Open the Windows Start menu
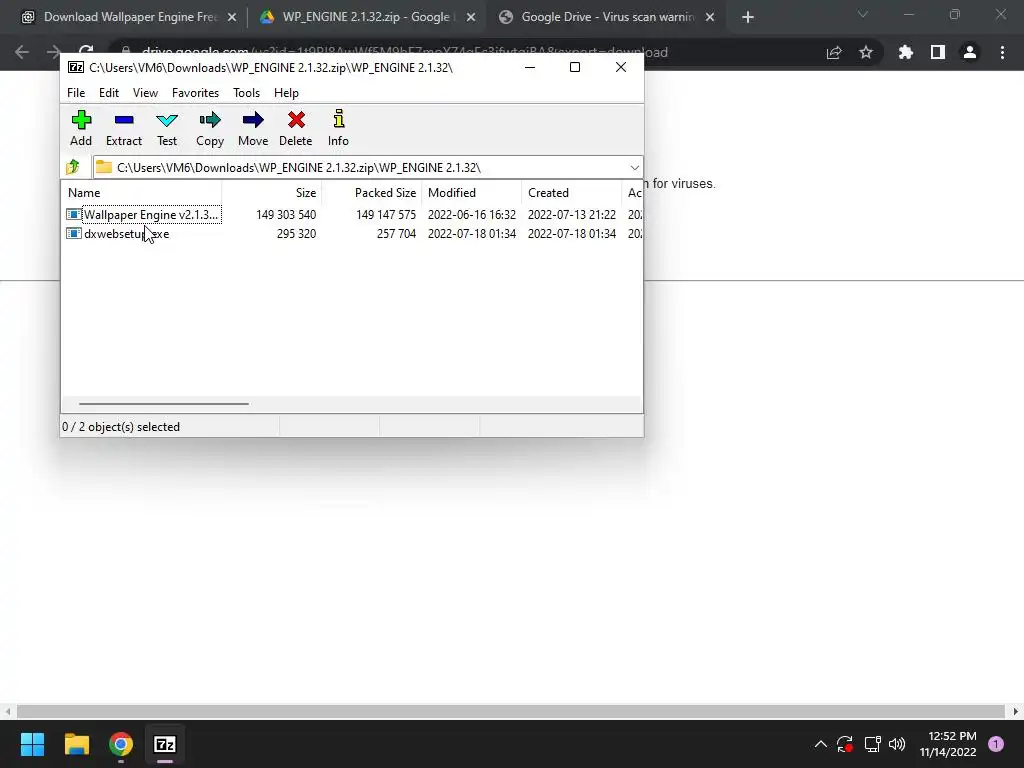The image size is (1024, 768). click(32, 744)
